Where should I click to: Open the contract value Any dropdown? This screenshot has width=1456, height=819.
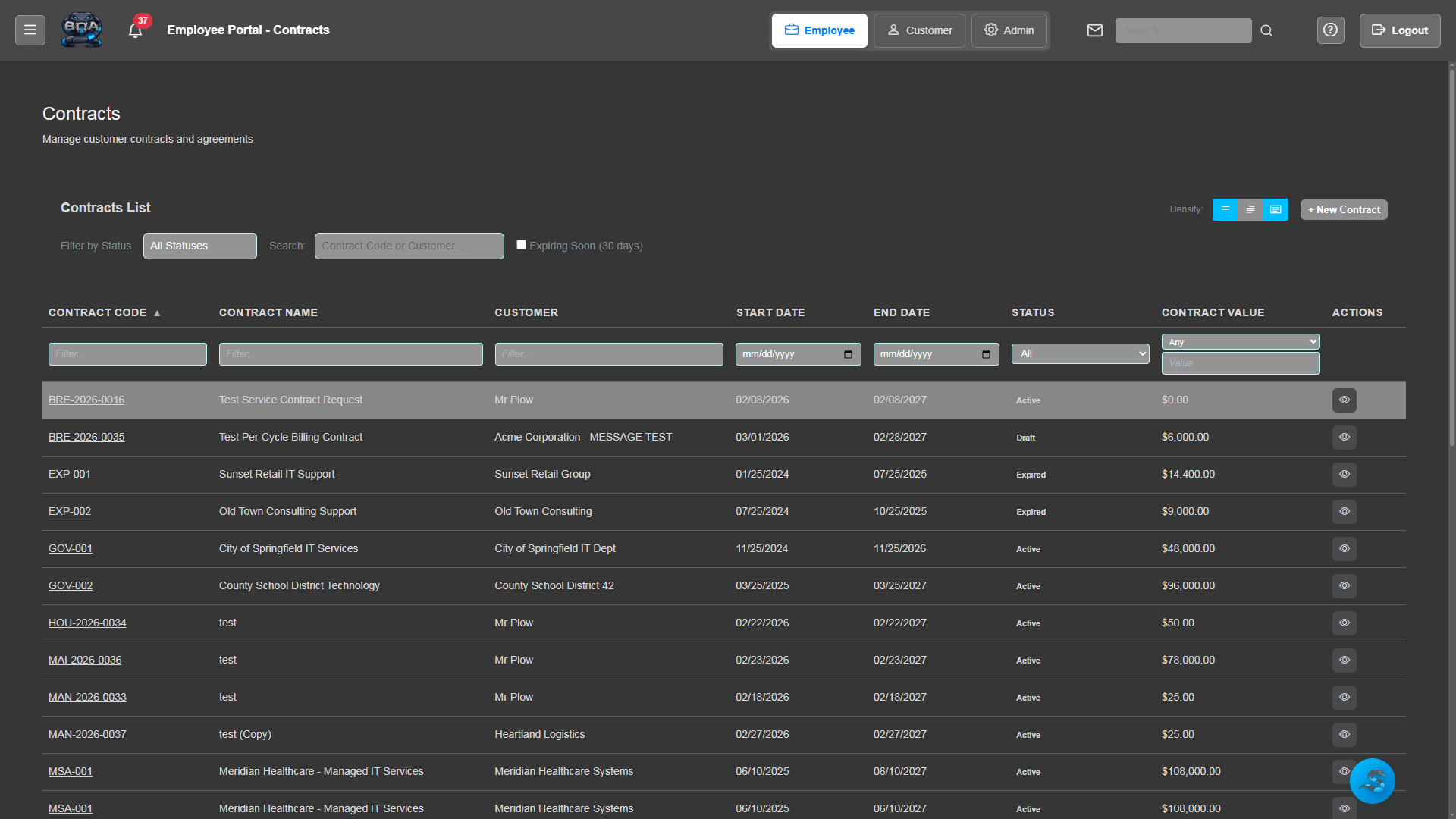[1240, 341]
